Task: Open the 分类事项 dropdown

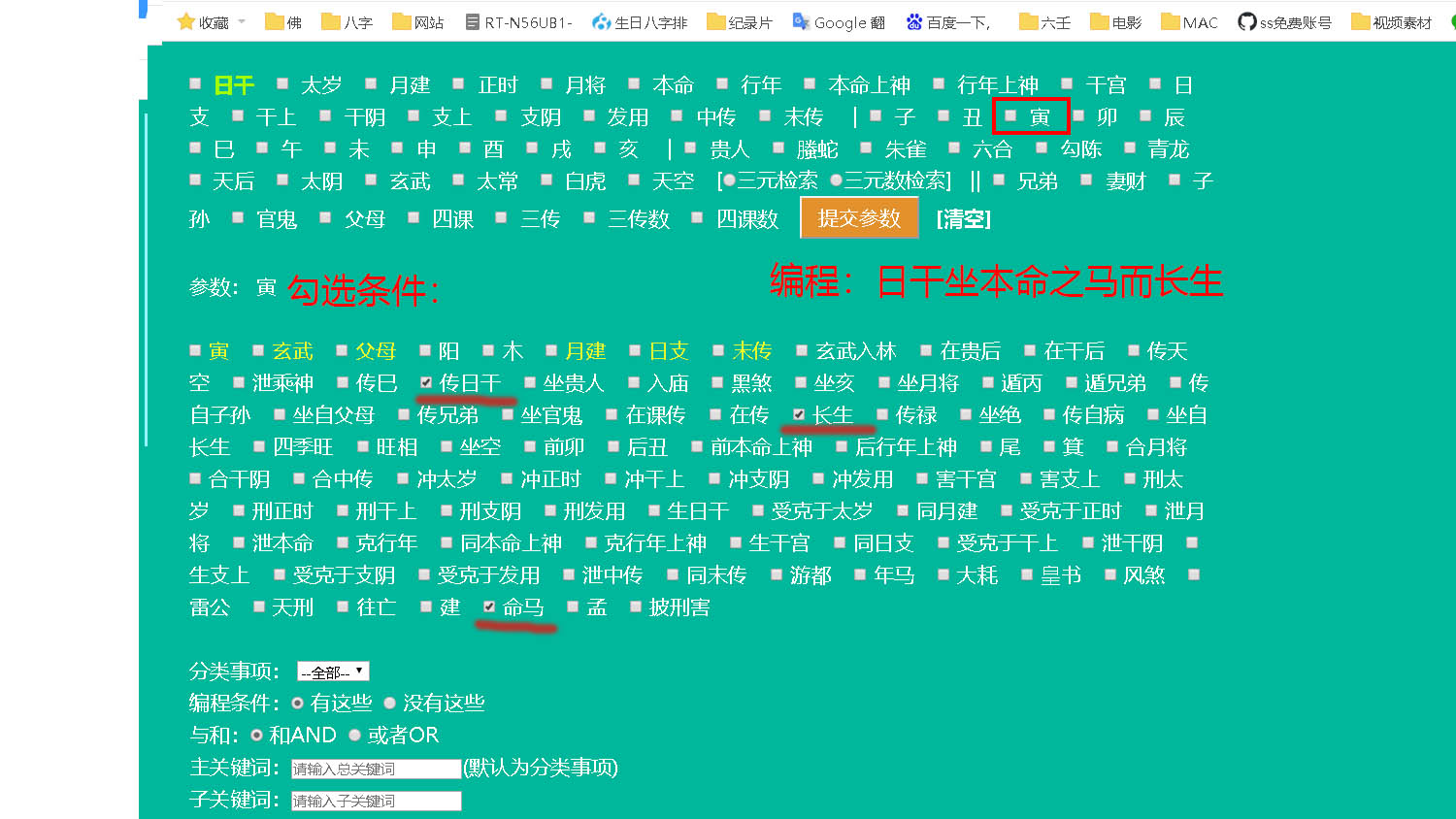Action: pos(333,672)
